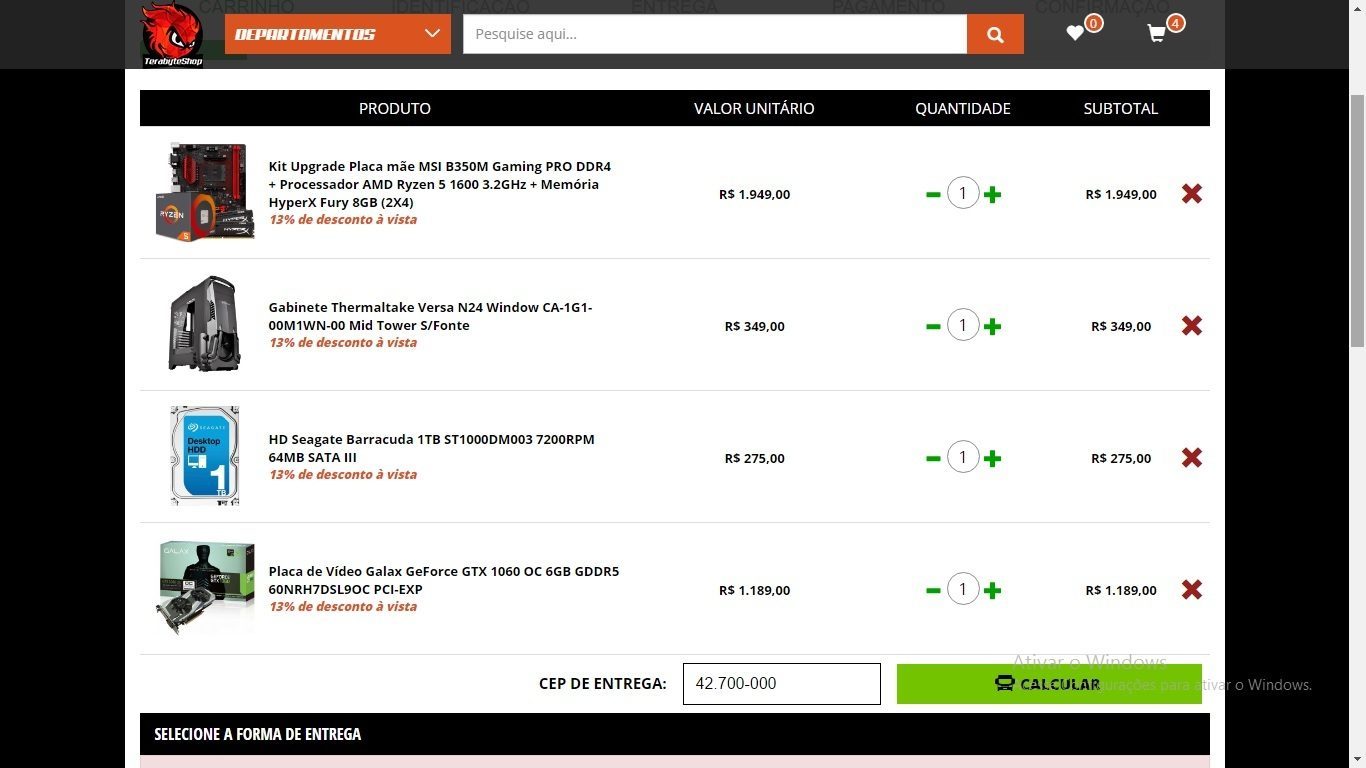
Task: Remove the MSI B350M kit from cart
Action: point(1191,193)
